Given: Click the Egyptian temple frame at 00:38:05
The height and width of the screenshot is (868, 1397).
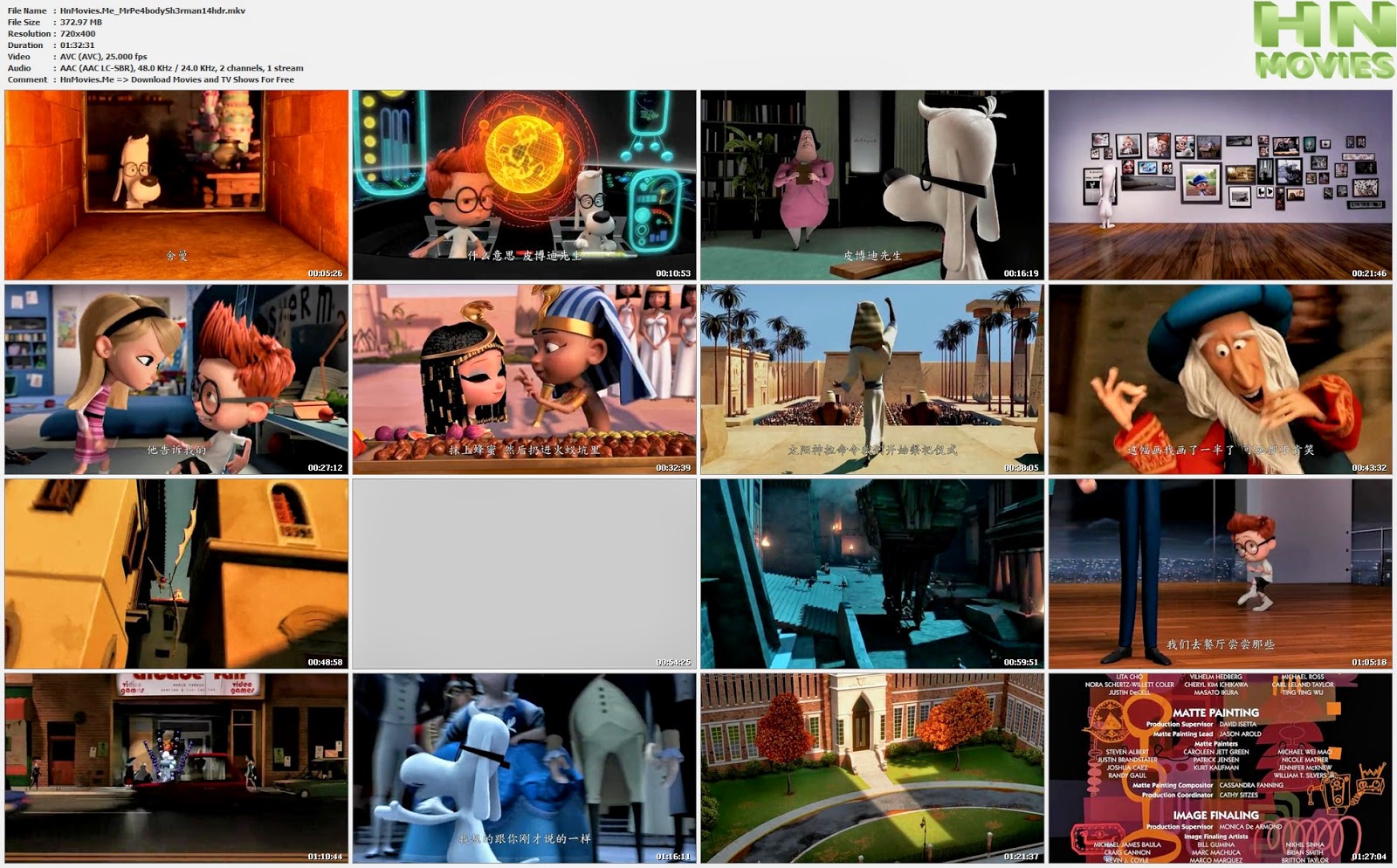Looking at the screenshot, I should click(872, 379).
